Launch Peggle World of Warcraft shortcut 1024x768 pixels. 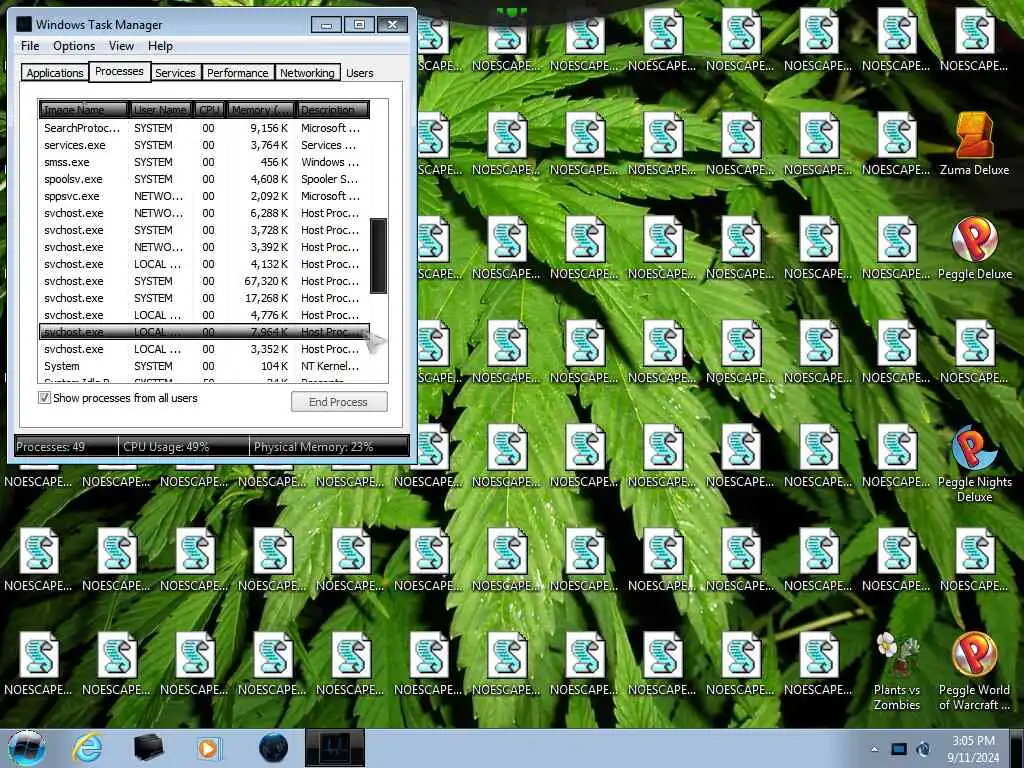pyautogui.click(x=974, y=671)
